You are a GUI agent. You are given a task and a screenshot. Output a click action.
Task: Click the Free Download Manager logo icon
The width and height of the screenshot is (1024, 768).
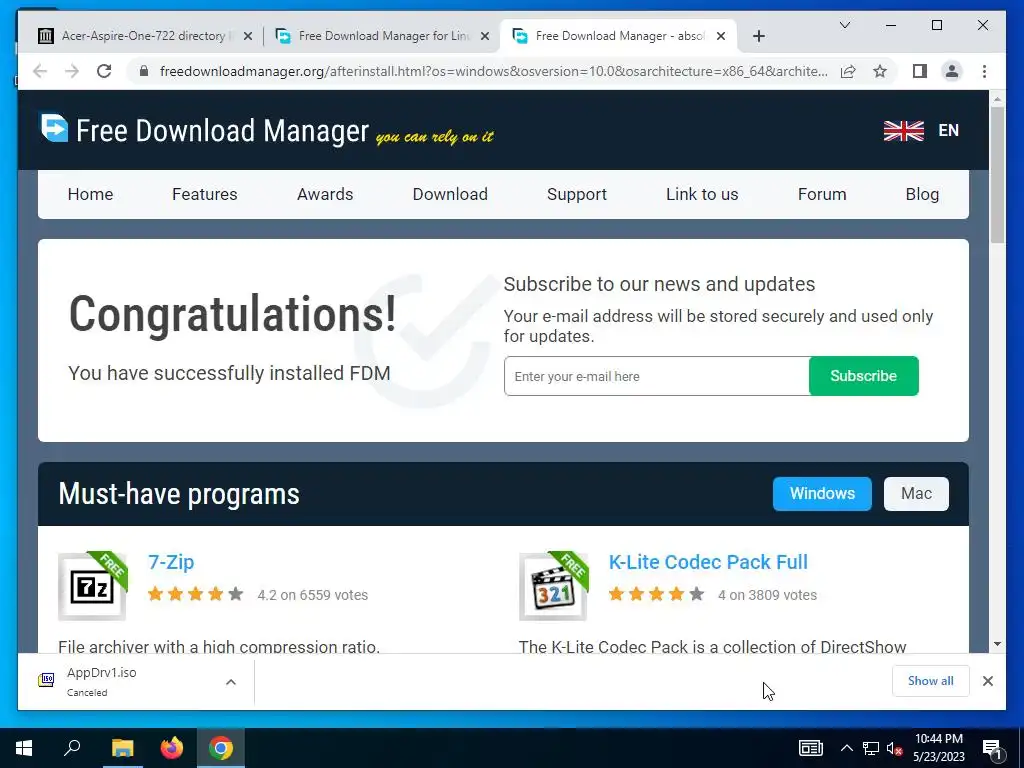[54, 127]
